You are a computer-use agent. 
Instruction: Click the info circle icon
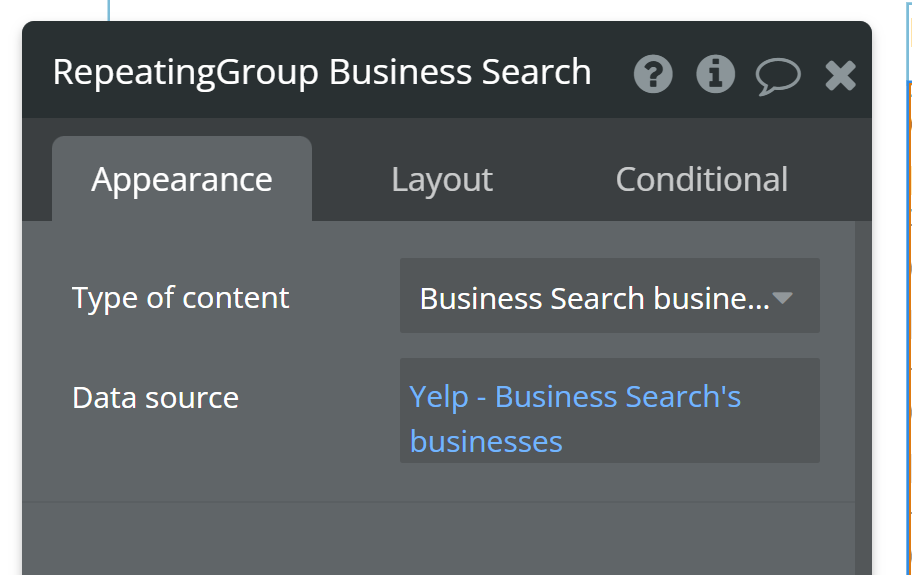[x=715, y=74]
